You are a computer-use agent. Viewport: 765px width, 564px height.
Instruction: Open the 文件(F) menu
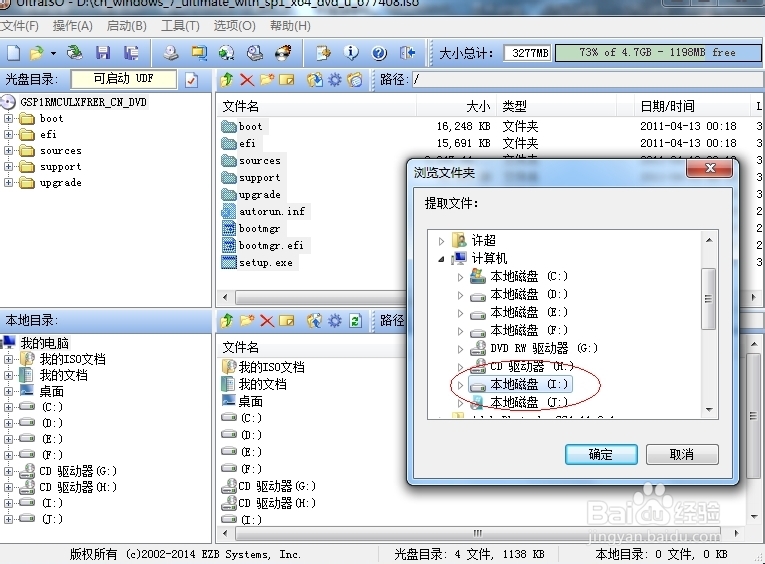pyautogui.click(x=19, y=26)
